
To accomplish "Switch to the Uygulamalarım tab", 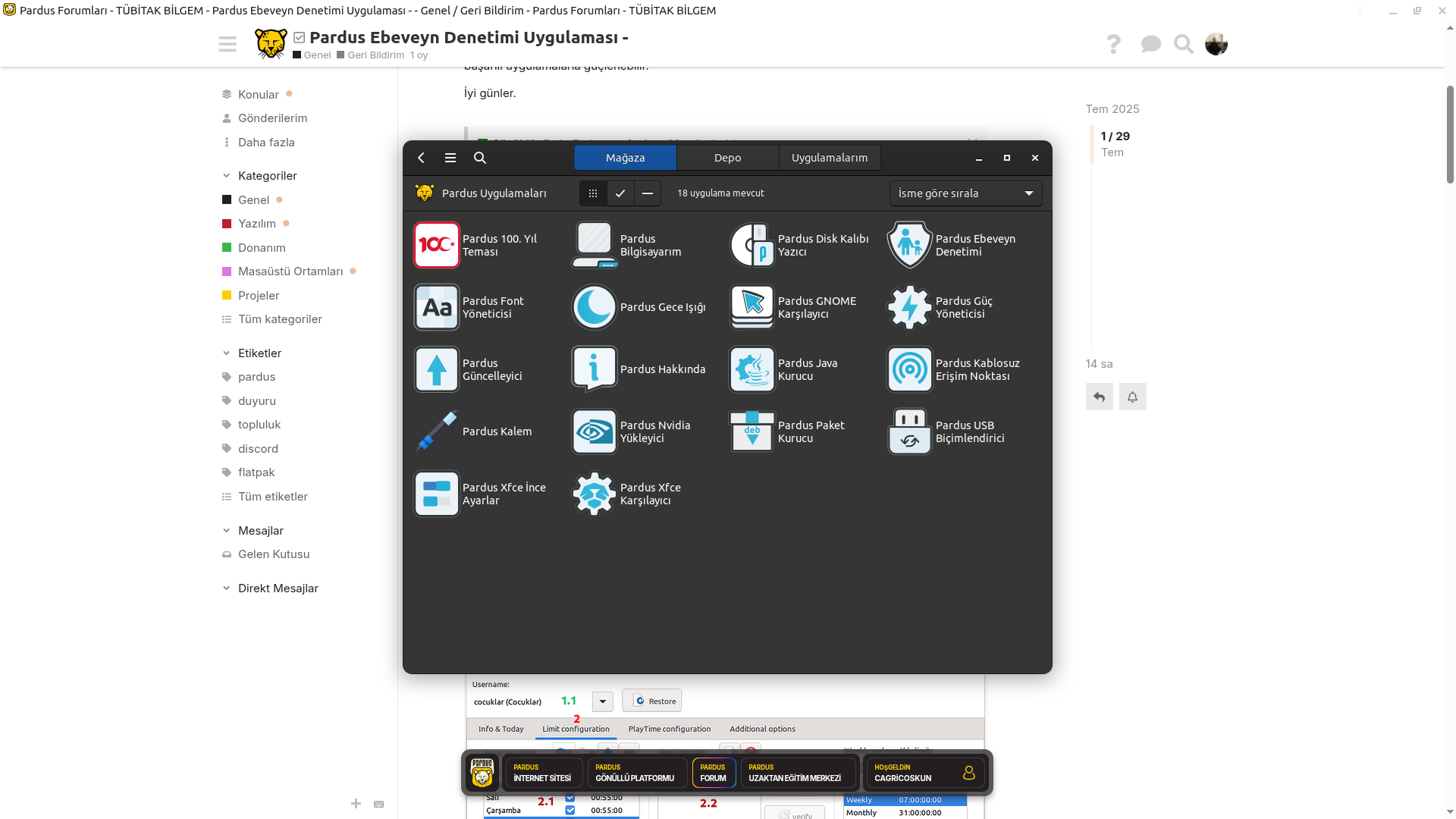I will tap(830, 158).
